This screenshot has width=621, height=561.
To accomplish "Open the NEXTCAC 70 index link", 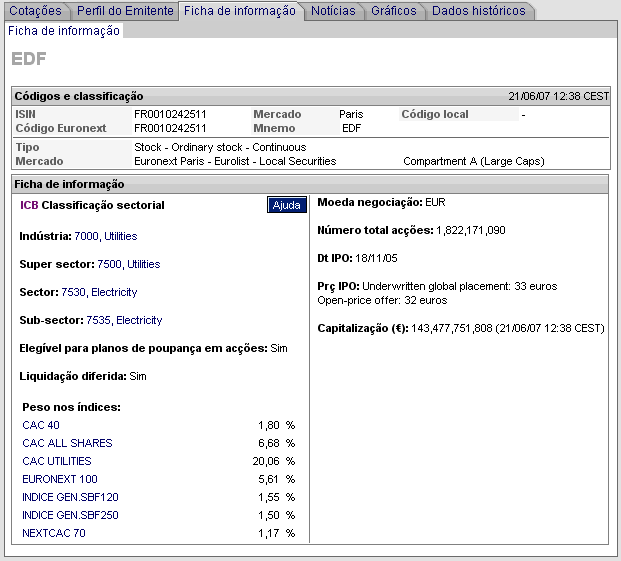I will coord(54,533).
